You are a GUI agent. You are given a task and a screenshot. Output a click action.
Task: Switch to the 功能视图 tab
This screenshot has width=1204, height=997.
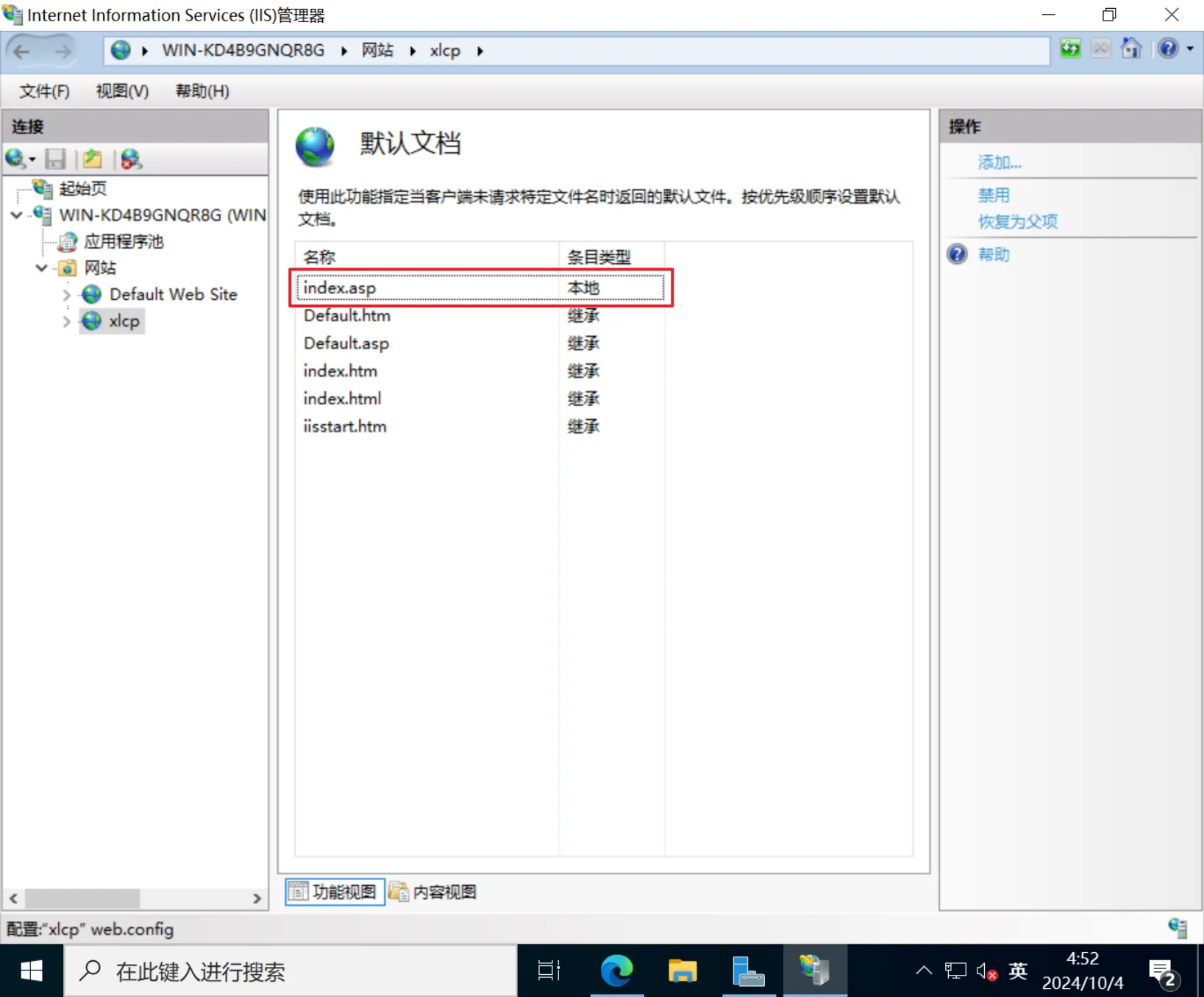335,892
